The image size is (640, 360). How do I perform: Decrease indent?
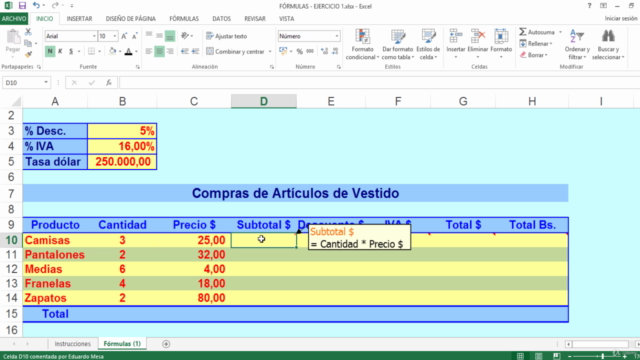click(185, 51)
